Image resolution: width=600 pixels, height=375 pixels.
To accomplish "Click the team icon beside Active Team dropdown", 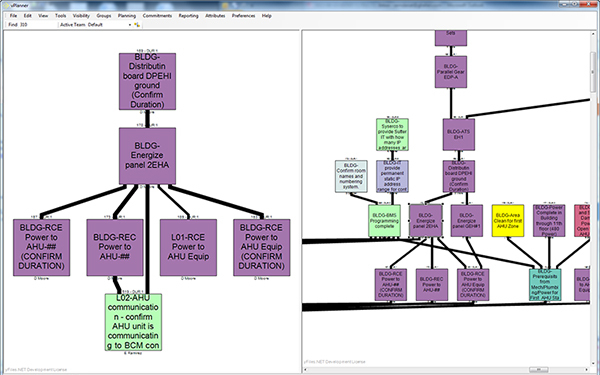I will pos(137,25).
